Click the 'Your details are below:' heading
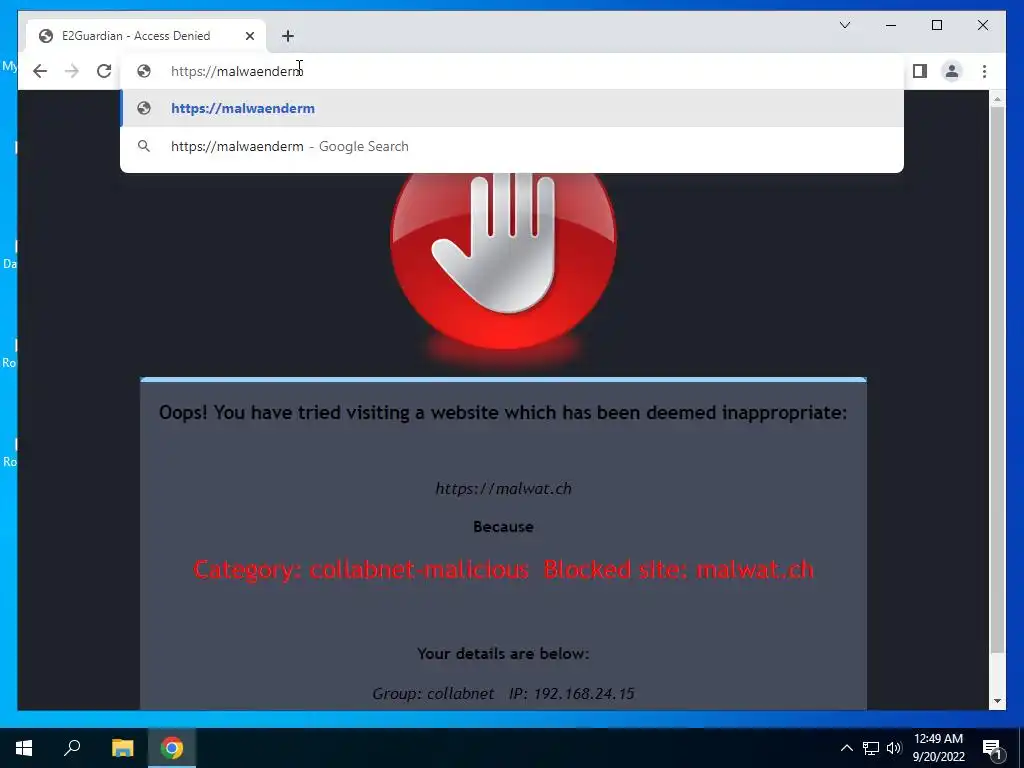The height and width of the screenshot is (768, 1024). click(503, 654)
